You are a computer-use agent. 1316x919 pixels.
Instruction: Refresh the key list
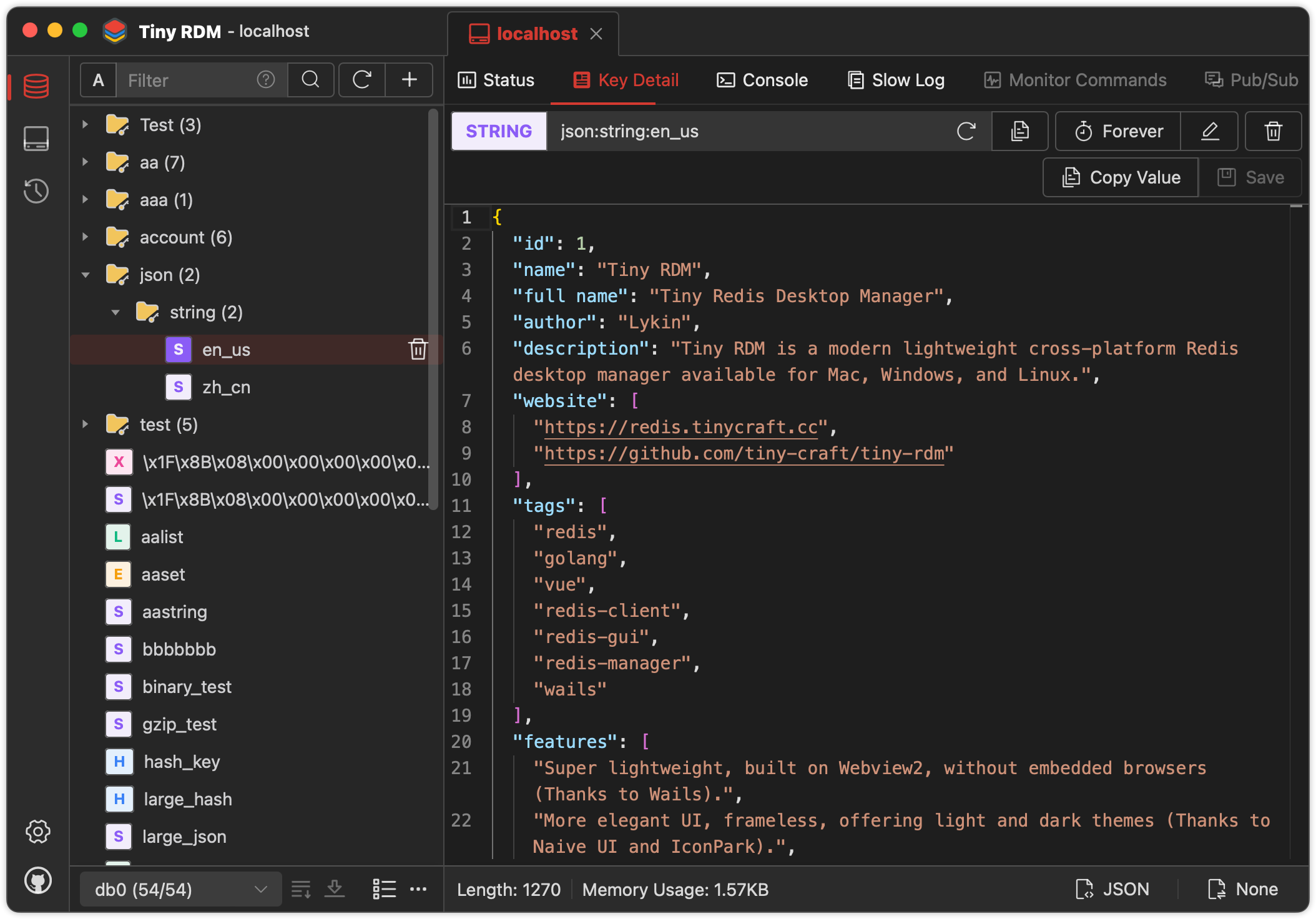[x=362, y=80]
